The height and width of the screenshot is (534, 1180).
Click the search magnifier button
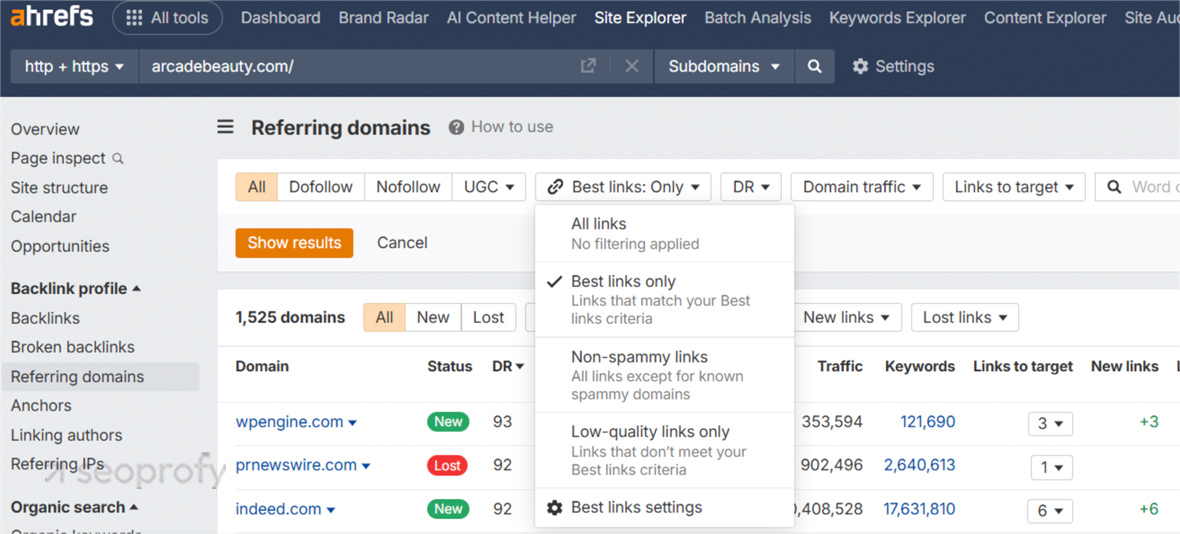tap(814, 66)
